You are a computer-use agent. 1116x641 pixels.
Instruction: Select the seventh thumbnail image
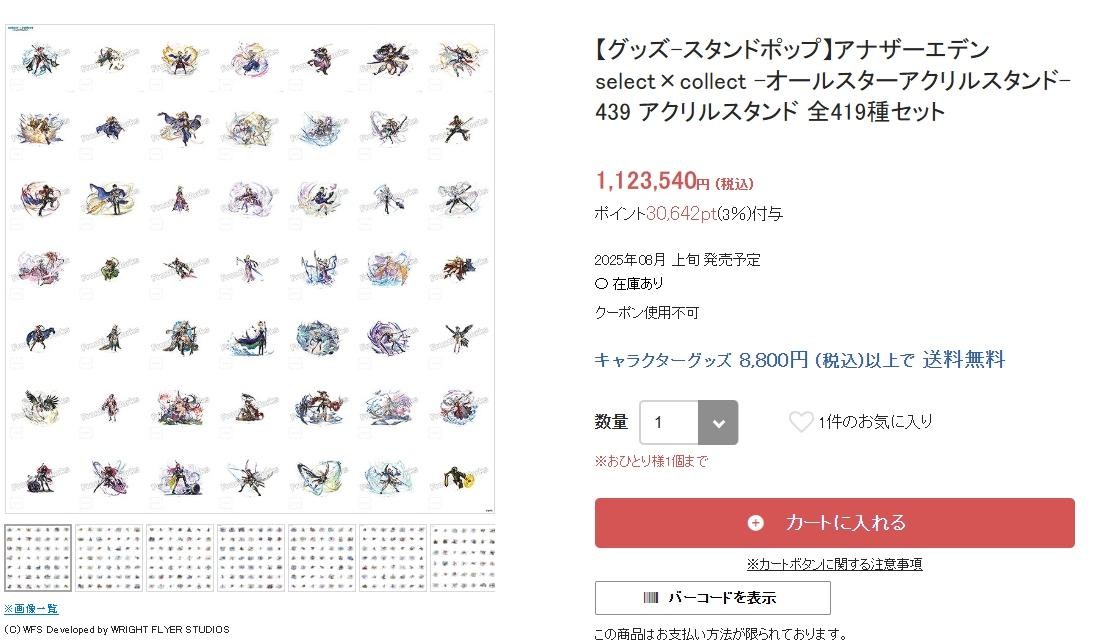click(x=463, y=558)
